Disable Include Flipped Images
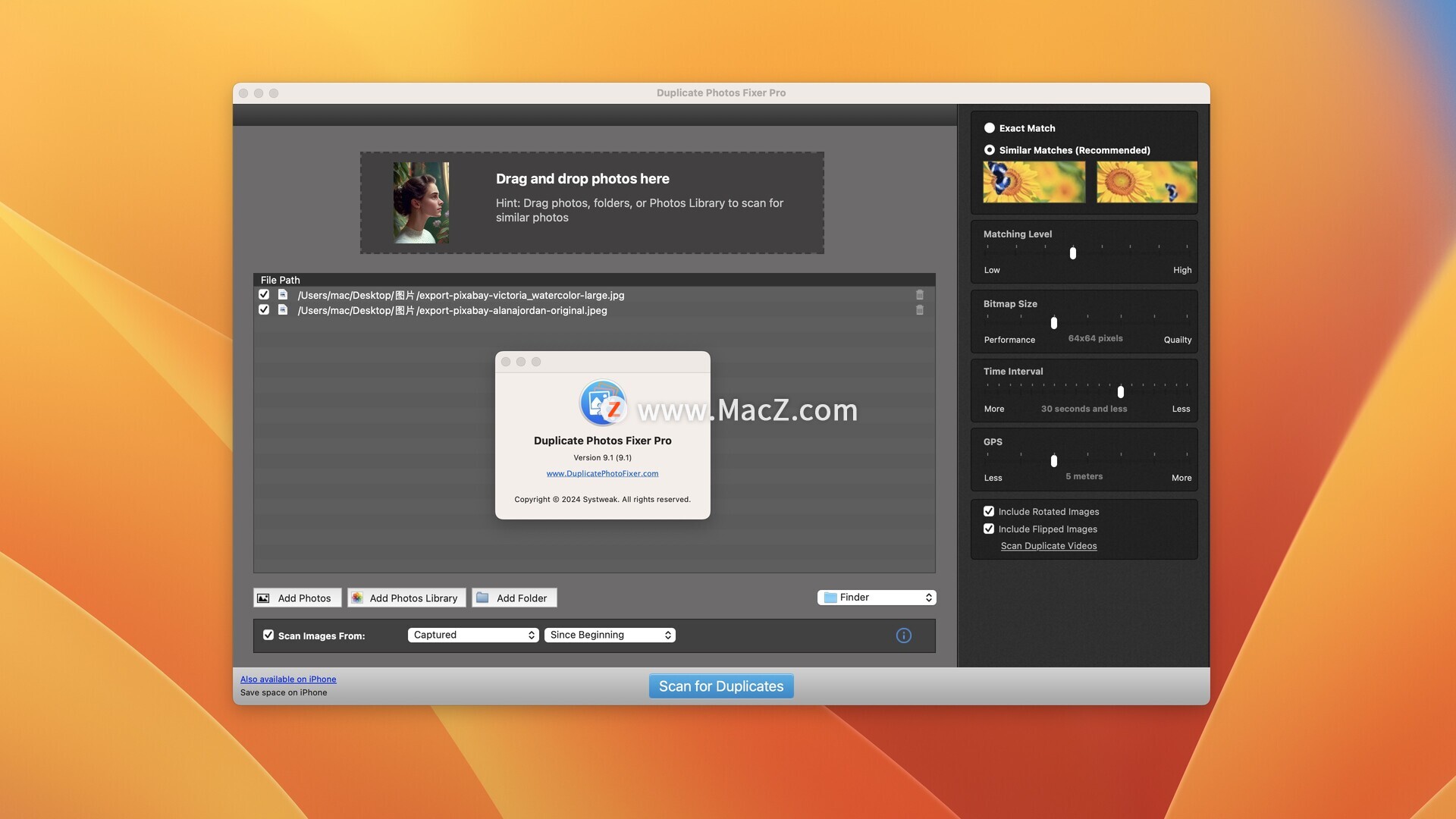Viewport: 1456px width, 819px height. click(989, 529)
